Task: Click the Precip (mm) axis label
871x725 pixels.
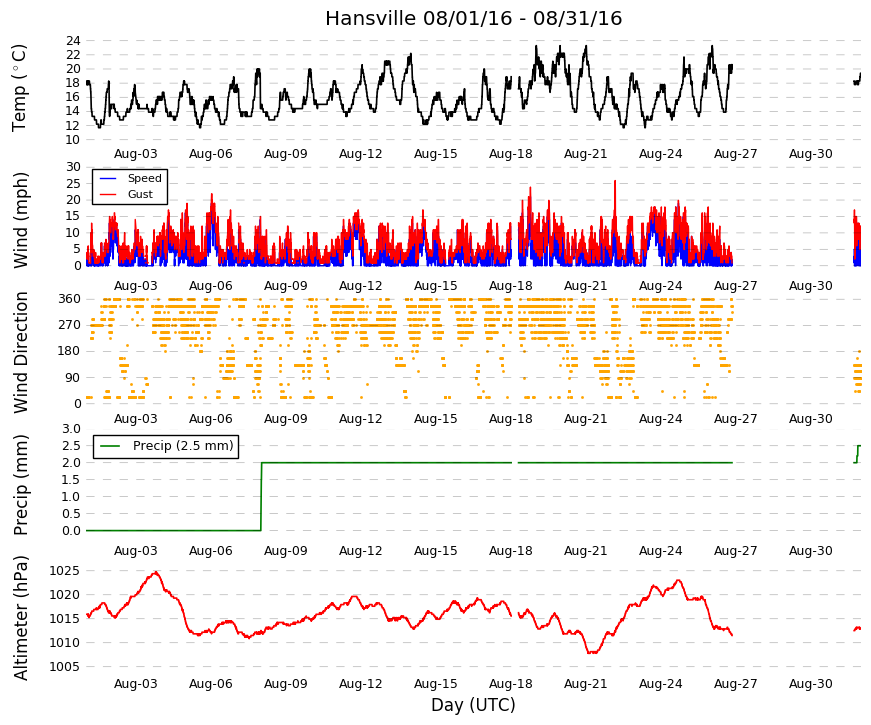Action: [x=21, y=485]
